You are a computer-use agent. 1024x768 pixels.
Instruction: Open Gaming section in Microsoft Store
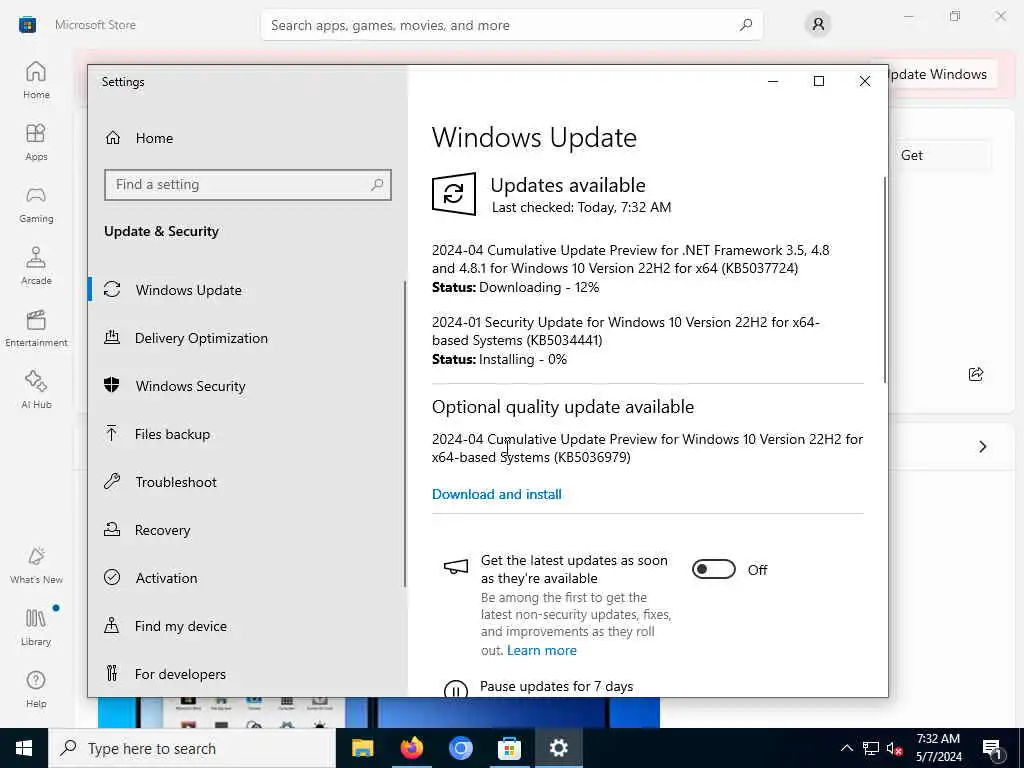[36, 204]
